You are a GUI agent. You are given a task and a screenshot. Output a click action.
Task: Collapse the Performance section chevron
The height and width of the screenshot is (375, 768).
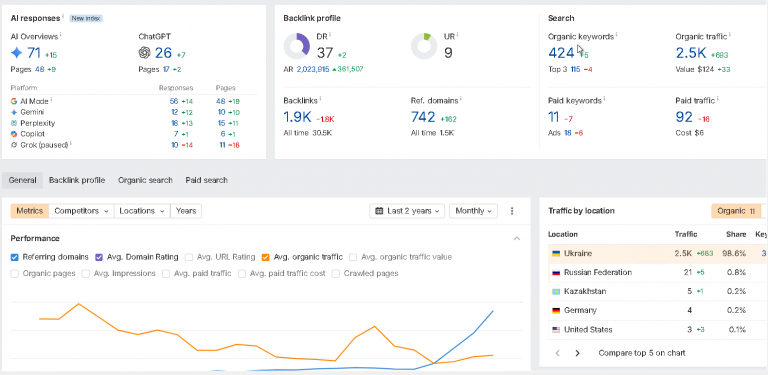pyautogui.click(x=517, y=238)
